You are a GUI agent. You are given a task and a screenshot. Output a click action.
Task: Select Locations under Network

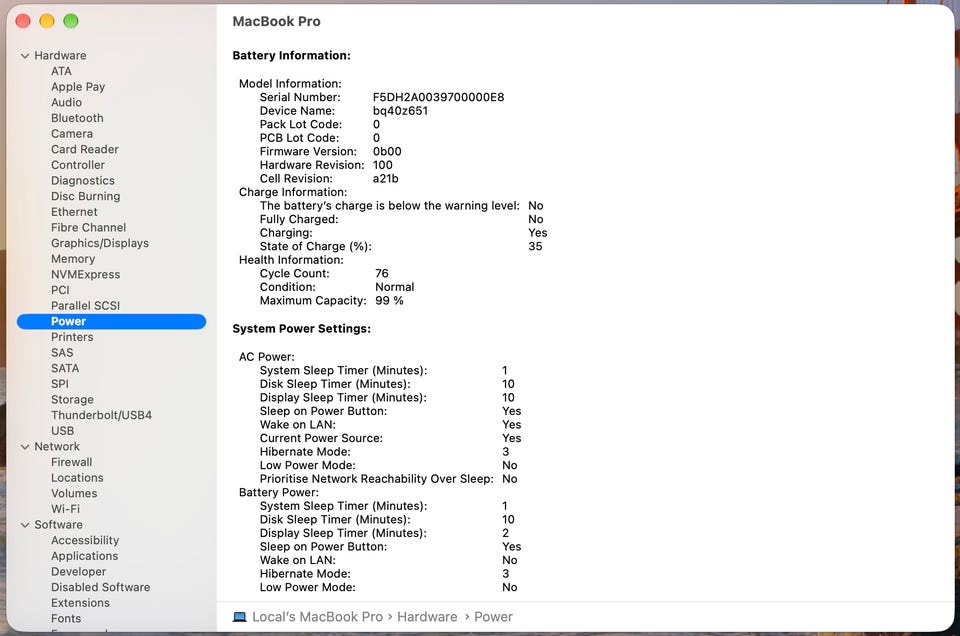(77, 478)
